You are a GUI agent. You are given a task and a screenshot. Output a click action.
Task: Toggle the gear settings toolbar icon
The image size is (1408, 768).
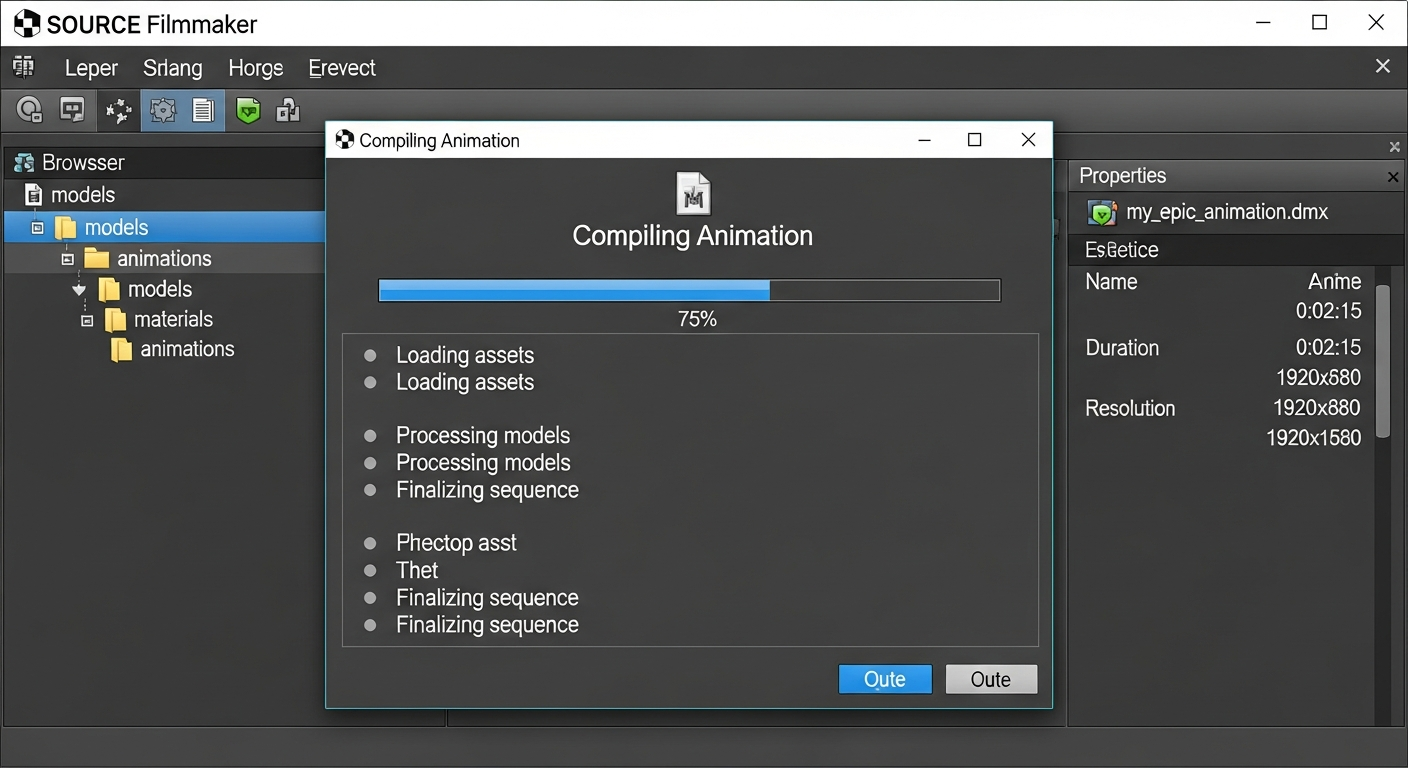click(x=162, y=110)
